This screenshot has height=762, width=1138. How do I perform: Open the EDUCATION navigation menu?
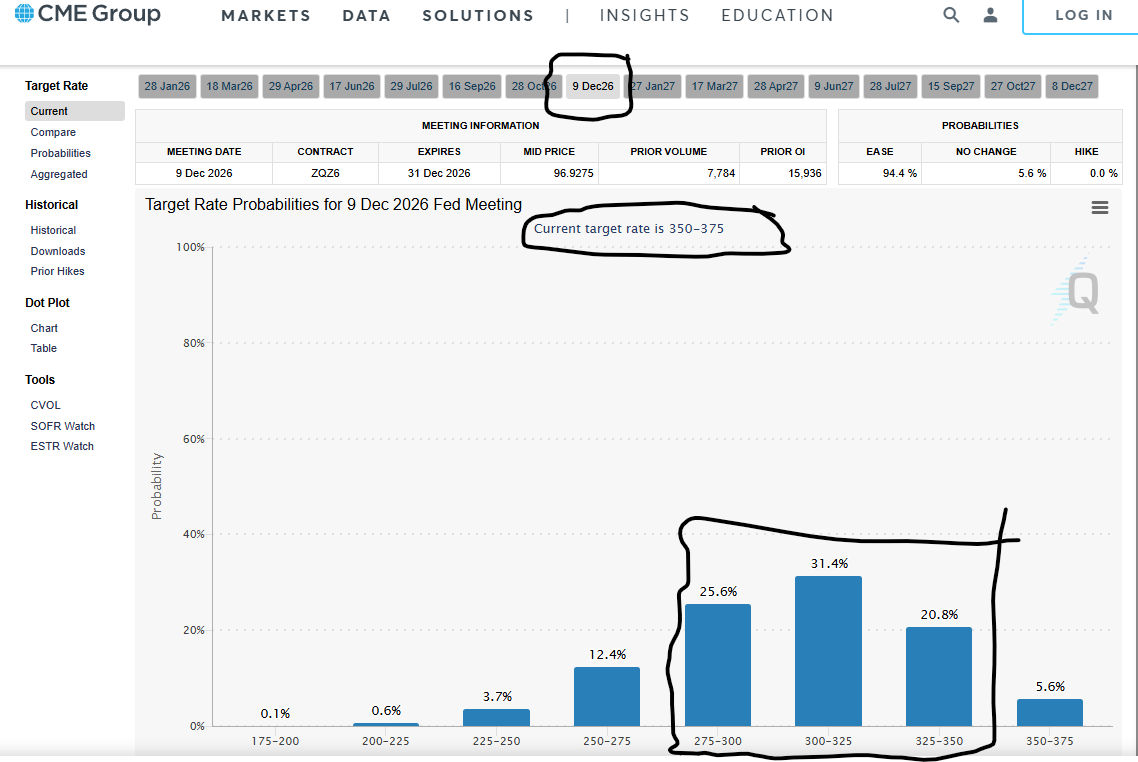777,15
